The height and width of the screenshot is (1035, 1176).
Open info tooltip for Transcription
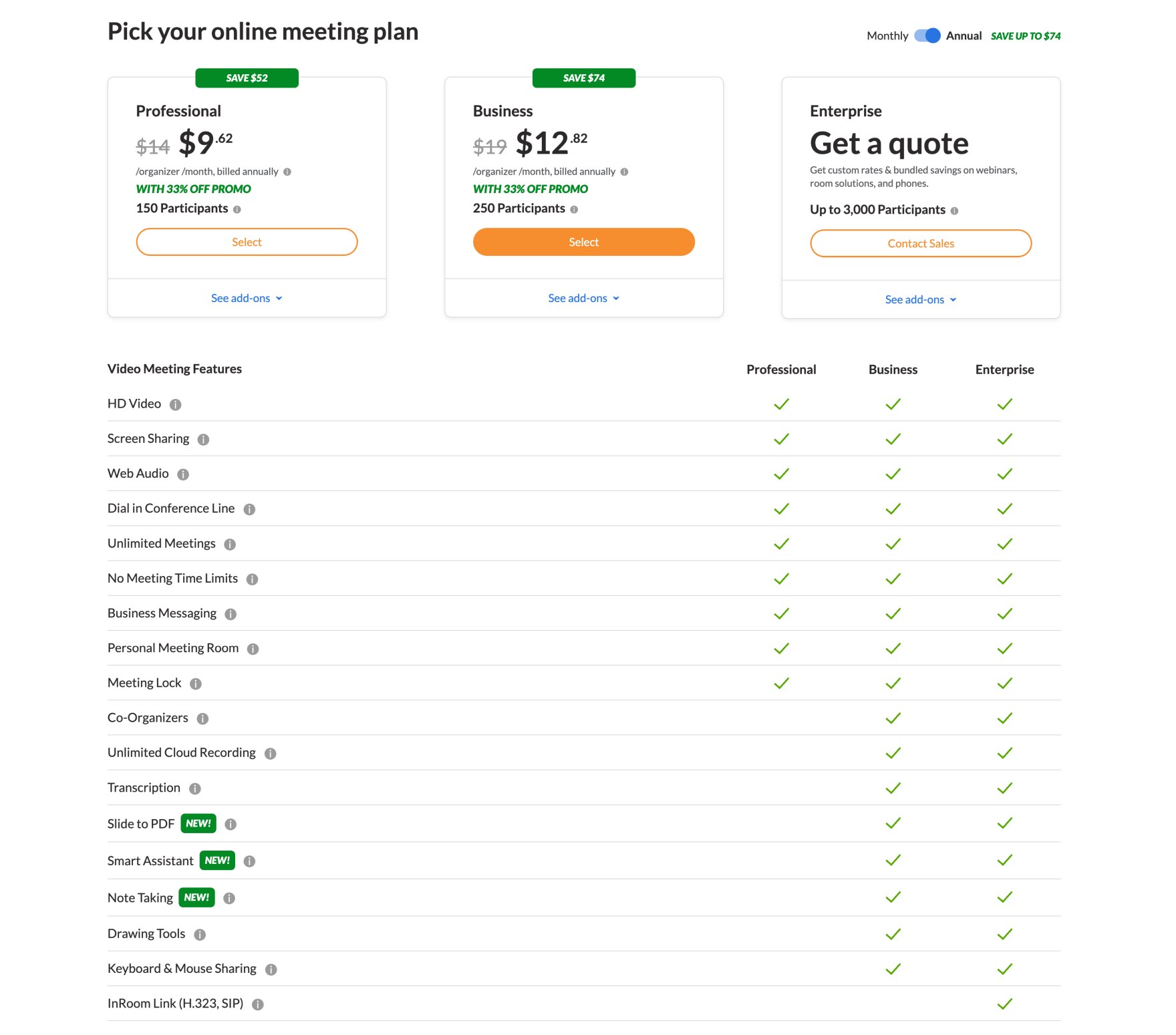195,788
